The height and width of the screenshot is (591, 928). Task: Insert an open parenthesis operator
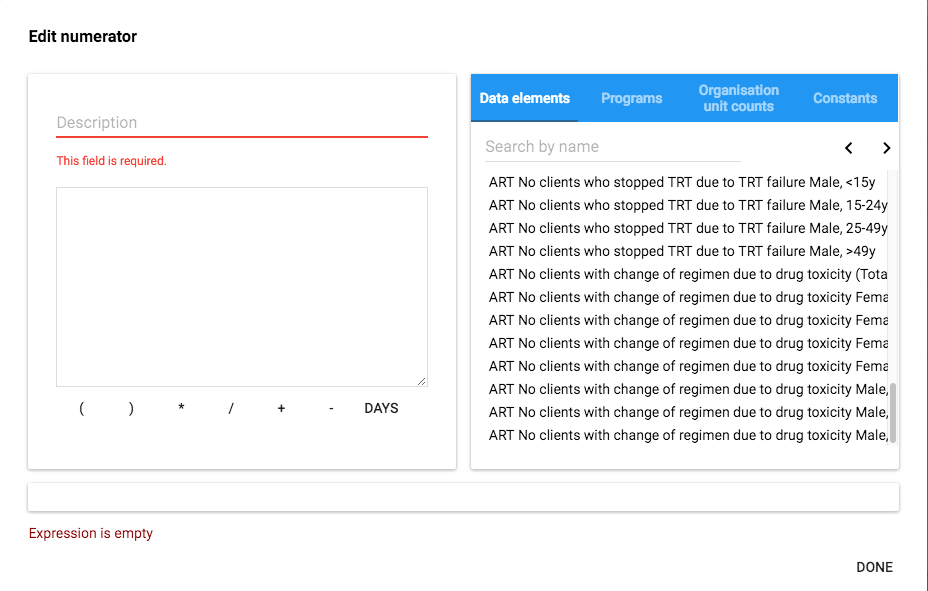81,408
